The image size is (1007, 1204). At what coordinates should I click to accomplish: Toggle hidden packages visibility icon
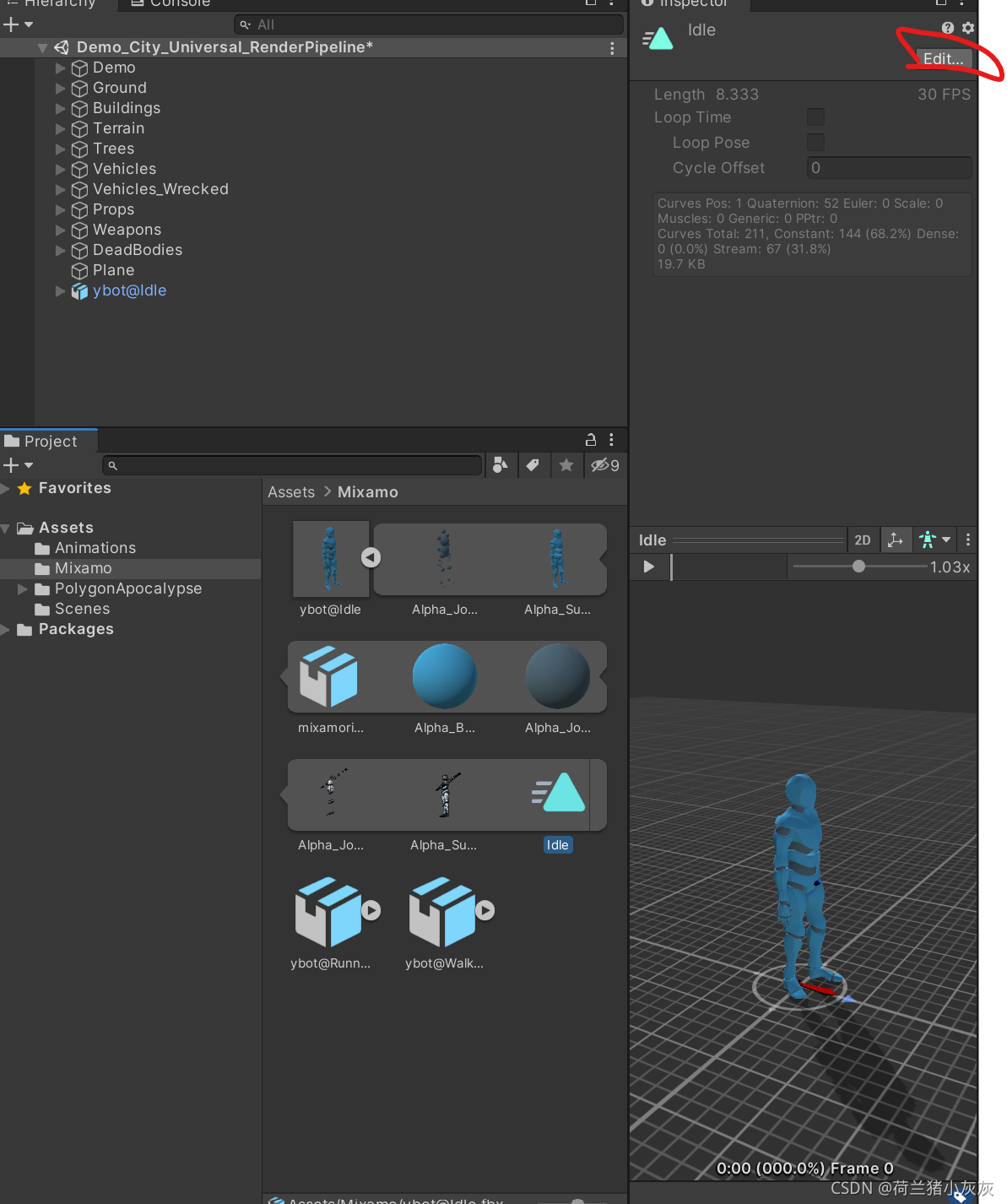(605, 464)
